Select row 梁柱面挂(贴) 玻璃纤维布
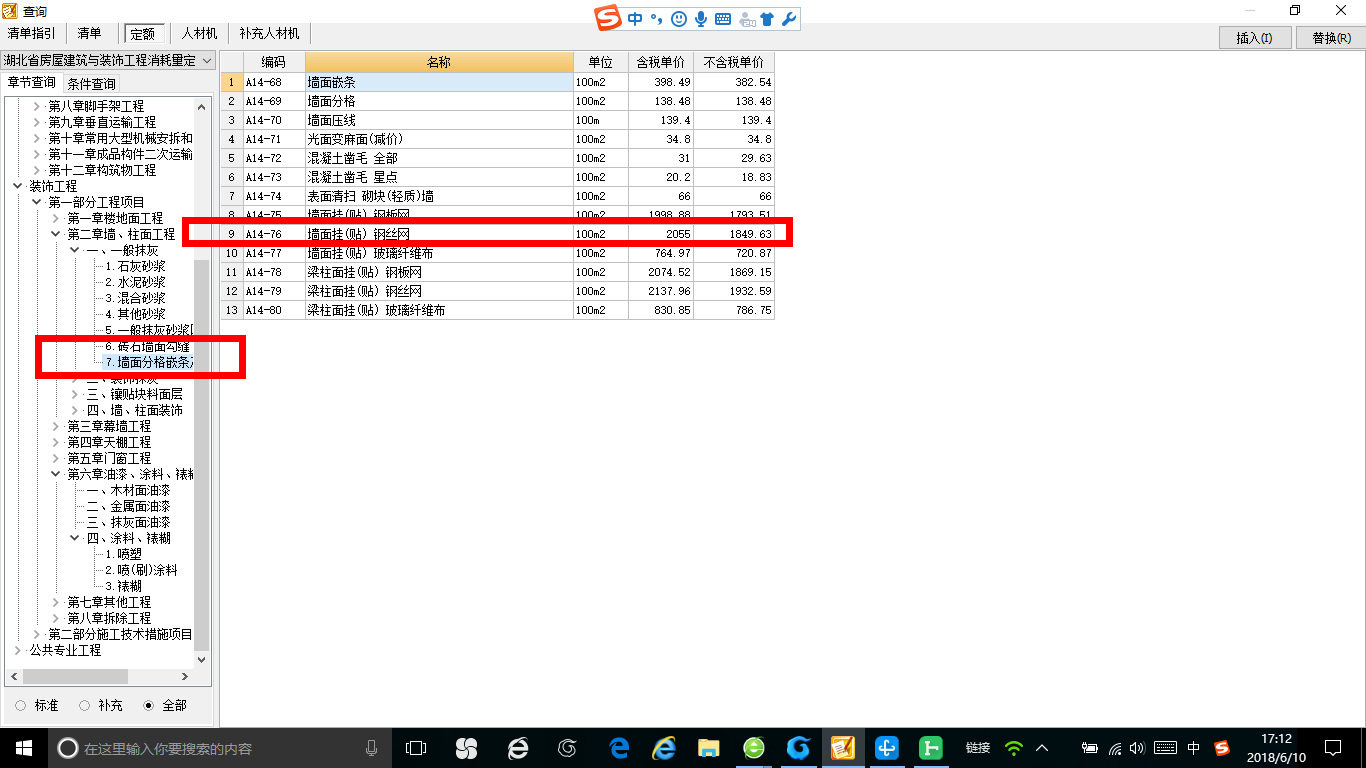Viewport: 1366px width, 768px height. click(x=497, y=310)
